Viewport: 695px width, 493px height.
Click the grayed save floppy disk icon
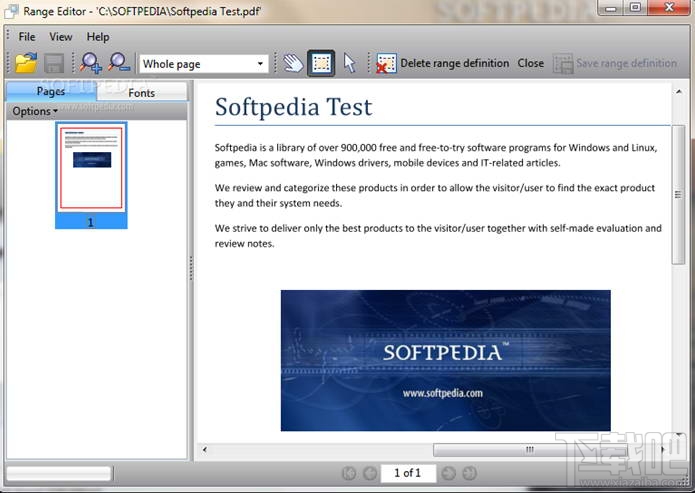(x=54, y=63)
